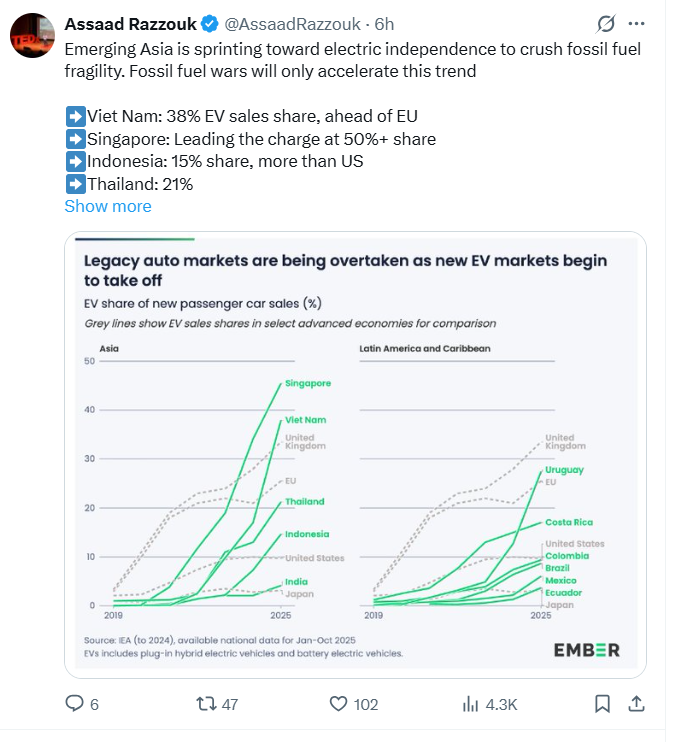Click the blue verified badge
Screen dimensions: 677x742
pos(210,23)
